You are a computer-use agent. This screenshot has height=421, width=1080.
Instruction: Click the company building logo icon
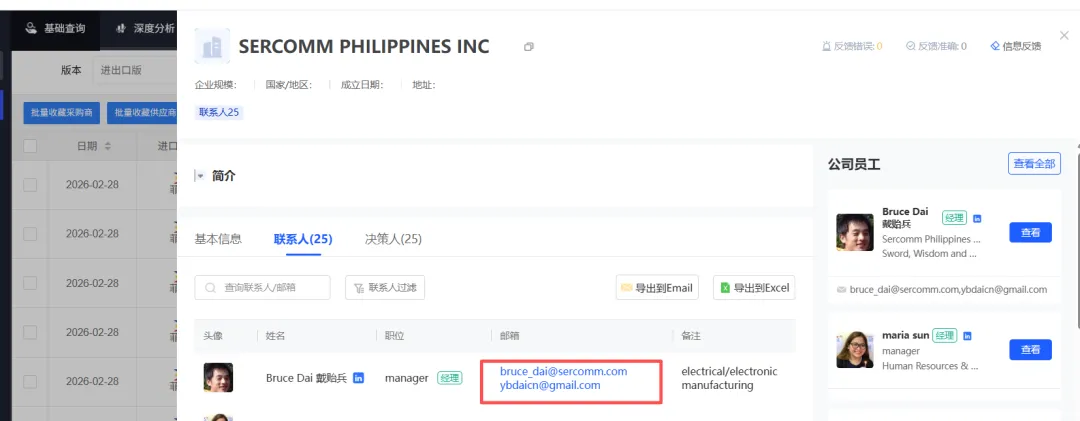coord(212,46)
